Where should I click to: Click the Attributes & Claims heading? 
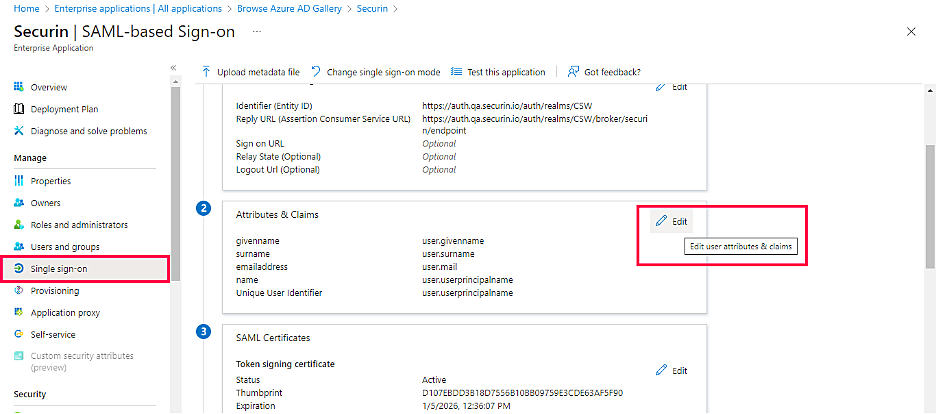point(277,215)
